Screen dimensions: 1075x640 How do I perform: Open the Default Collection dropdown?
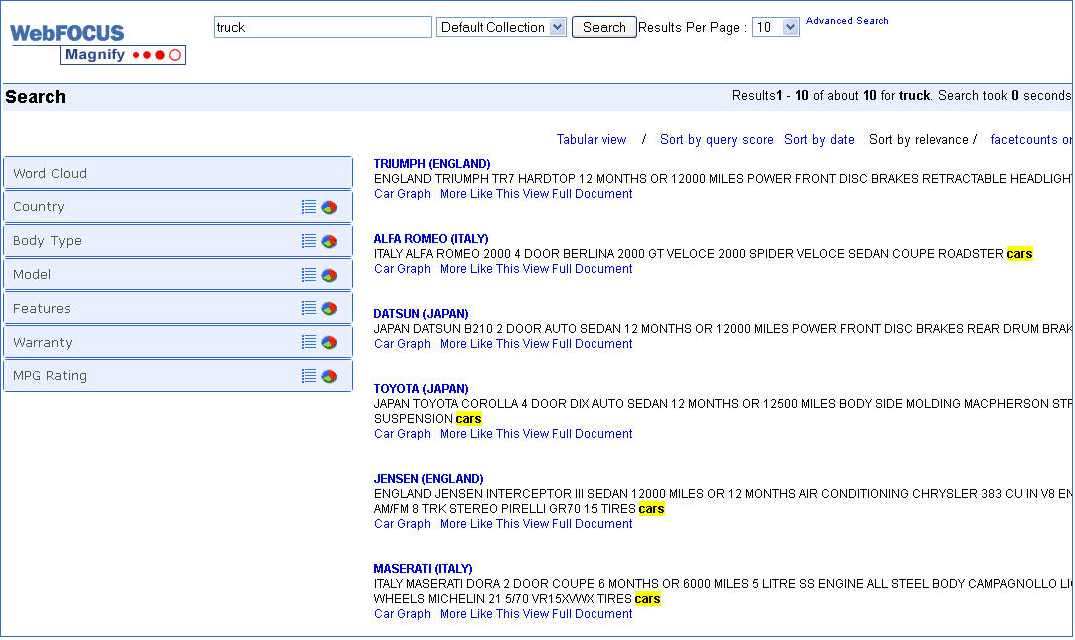point(501,27)
